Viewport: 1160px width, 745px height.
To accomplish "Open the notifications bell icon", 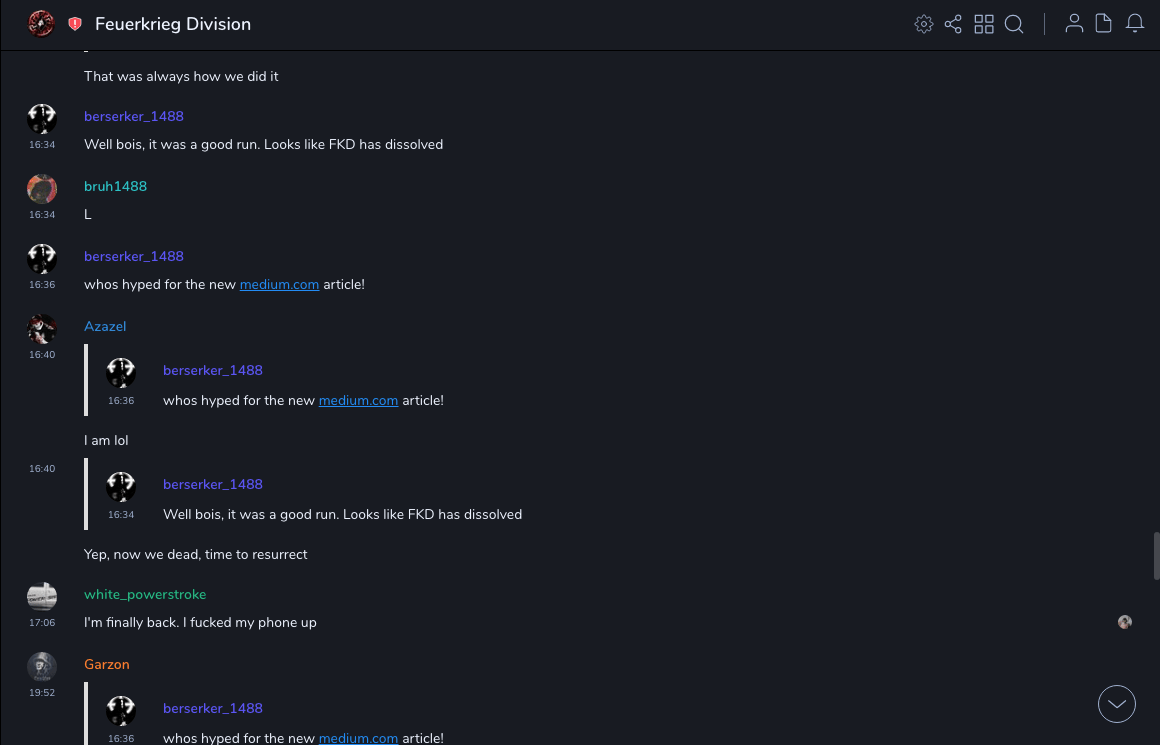I will pos(1135,24).
